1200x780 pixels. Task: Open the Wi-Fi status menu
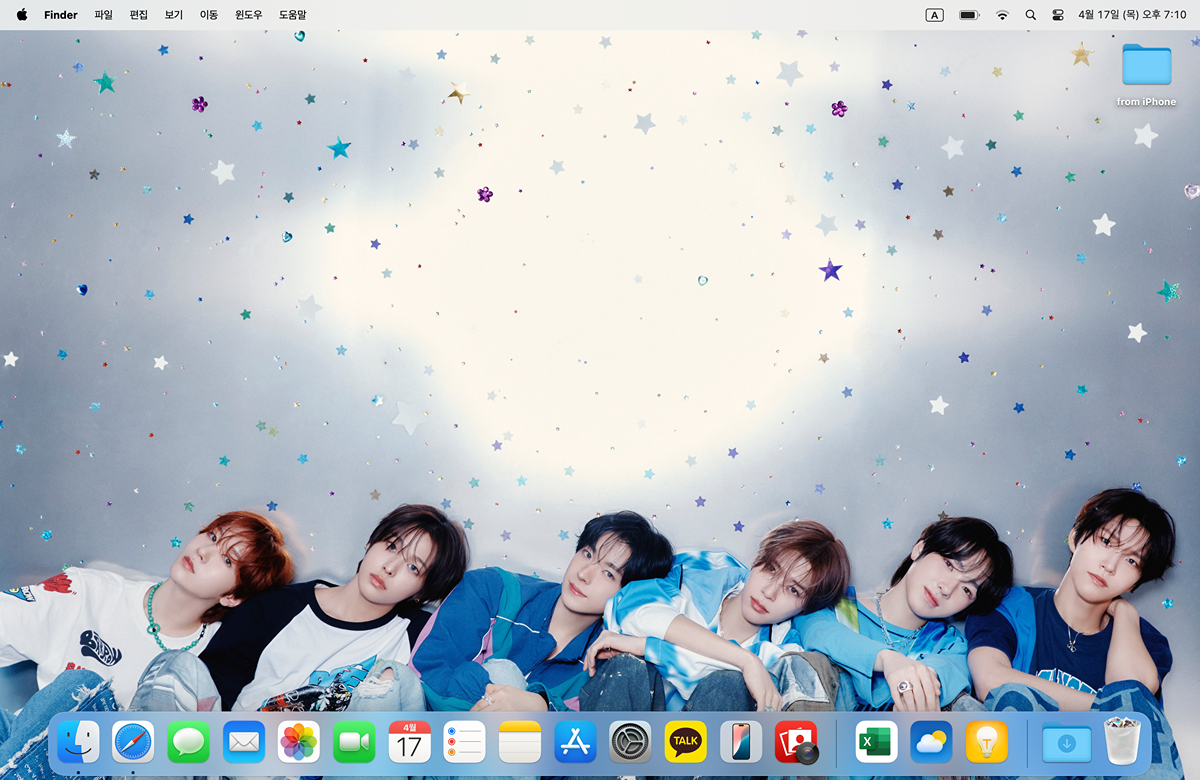1002,15
